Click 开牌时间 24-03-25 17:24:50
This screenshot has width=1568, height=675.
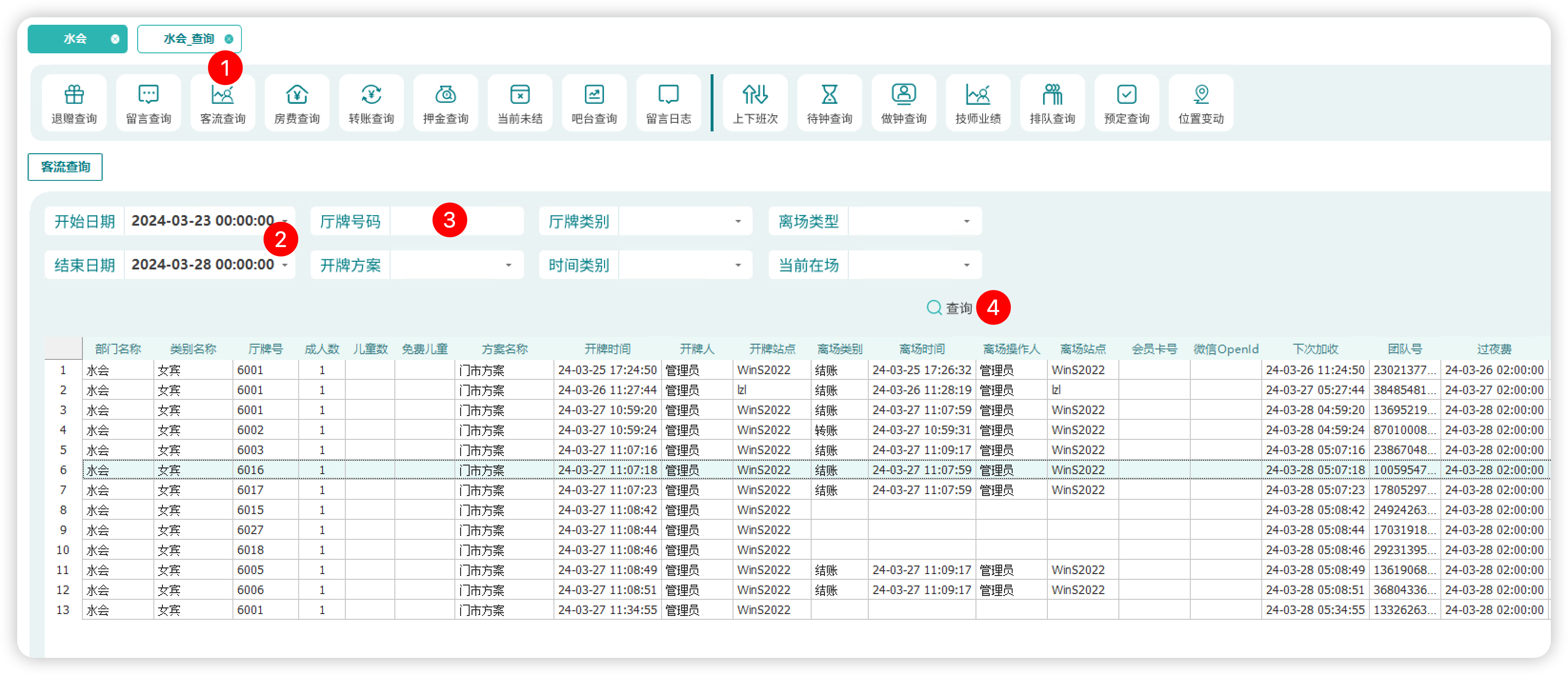pyautogui.click(x=607, y=370)
